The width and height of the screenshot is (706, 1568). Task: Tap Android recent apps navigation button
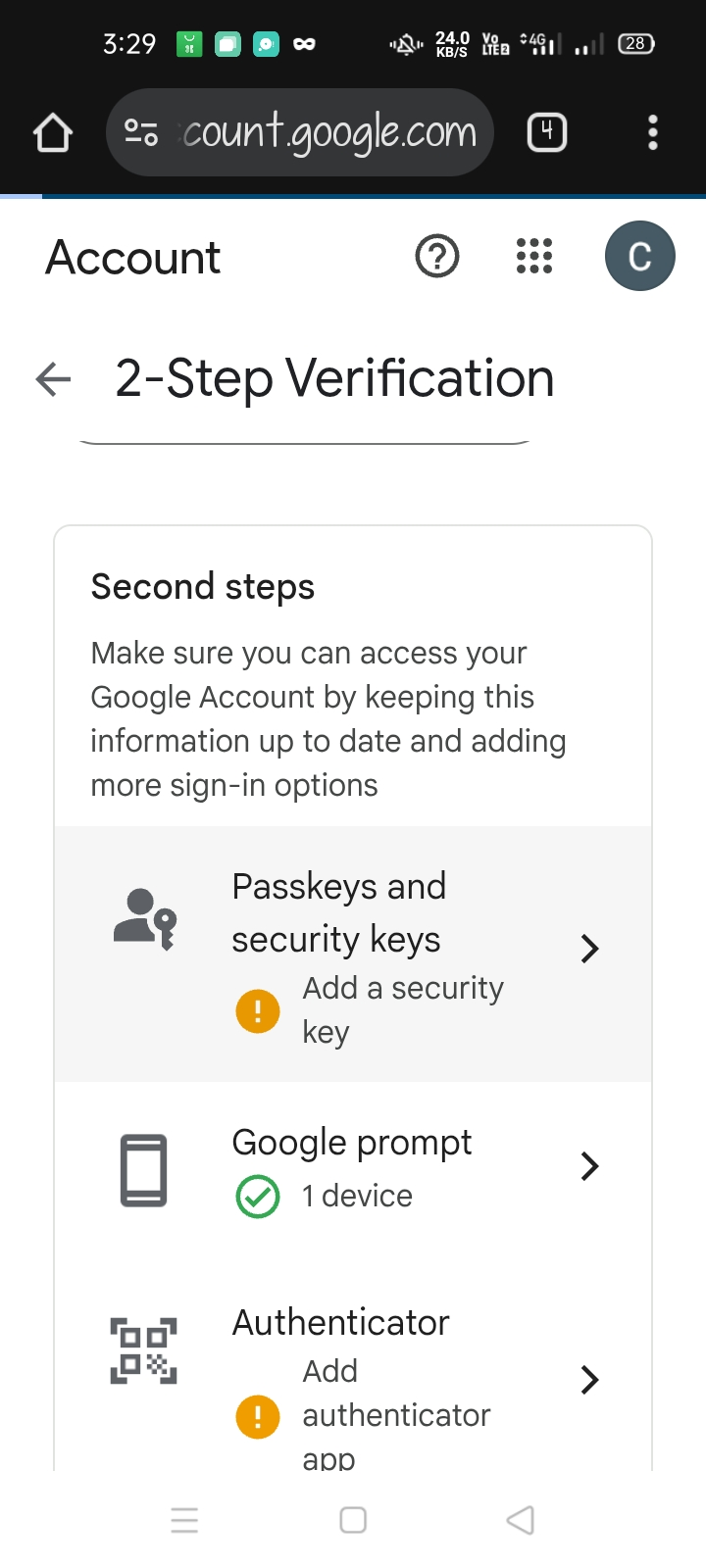coord(184,1520)
